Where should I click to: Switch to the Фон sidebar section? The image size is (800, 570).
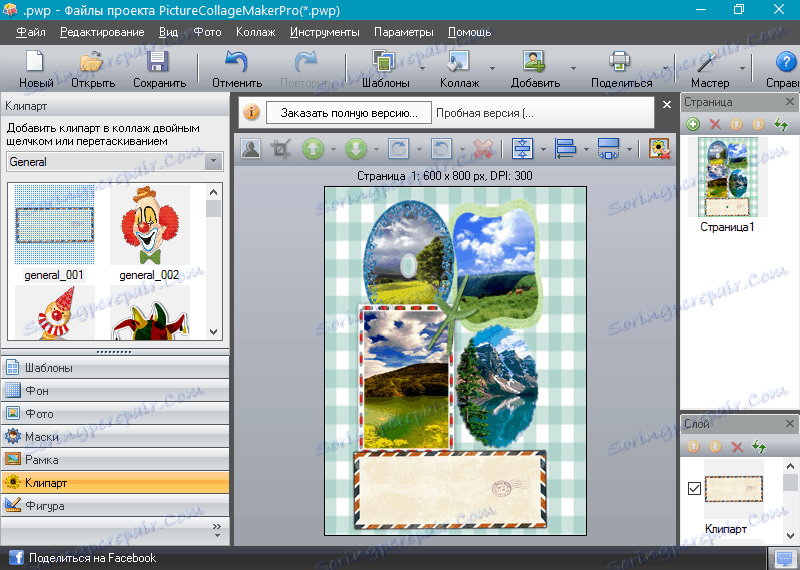click(x=115, y=390)
